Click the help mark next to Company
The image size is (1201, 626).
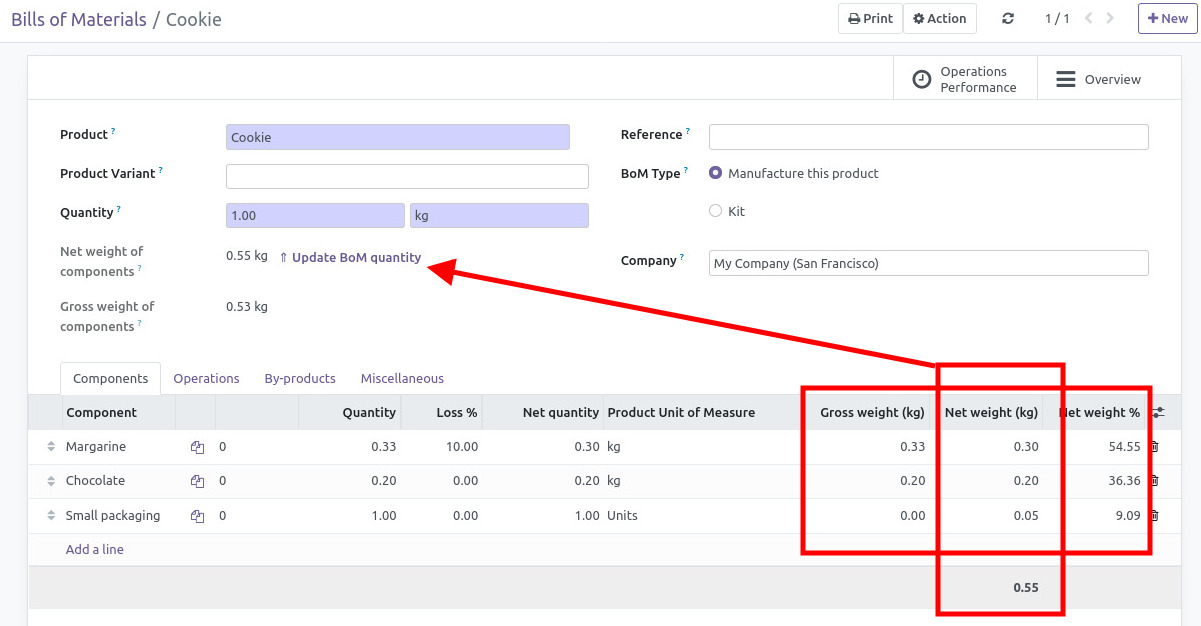[x=682, y=257]
